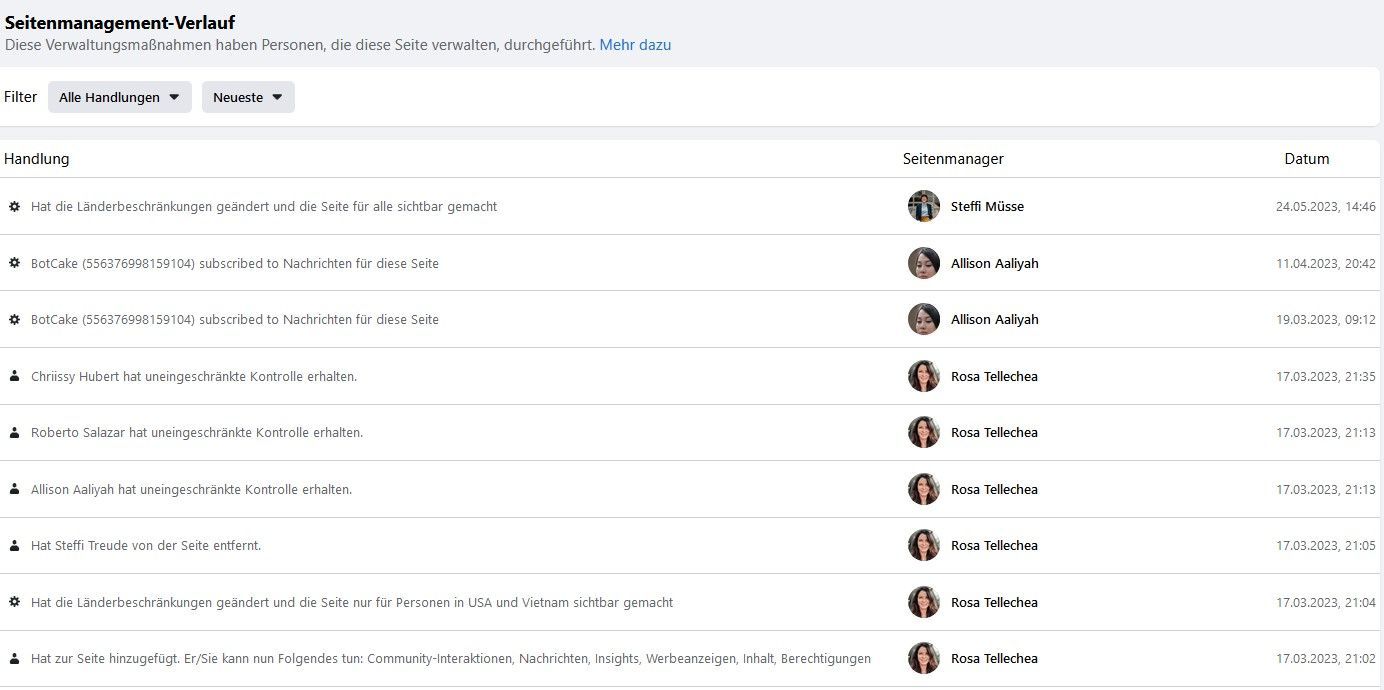This screenshot has width=1384, height=690.
Task: Open the Alle Handlungen filter dropdown
Action: click(119, 97)
